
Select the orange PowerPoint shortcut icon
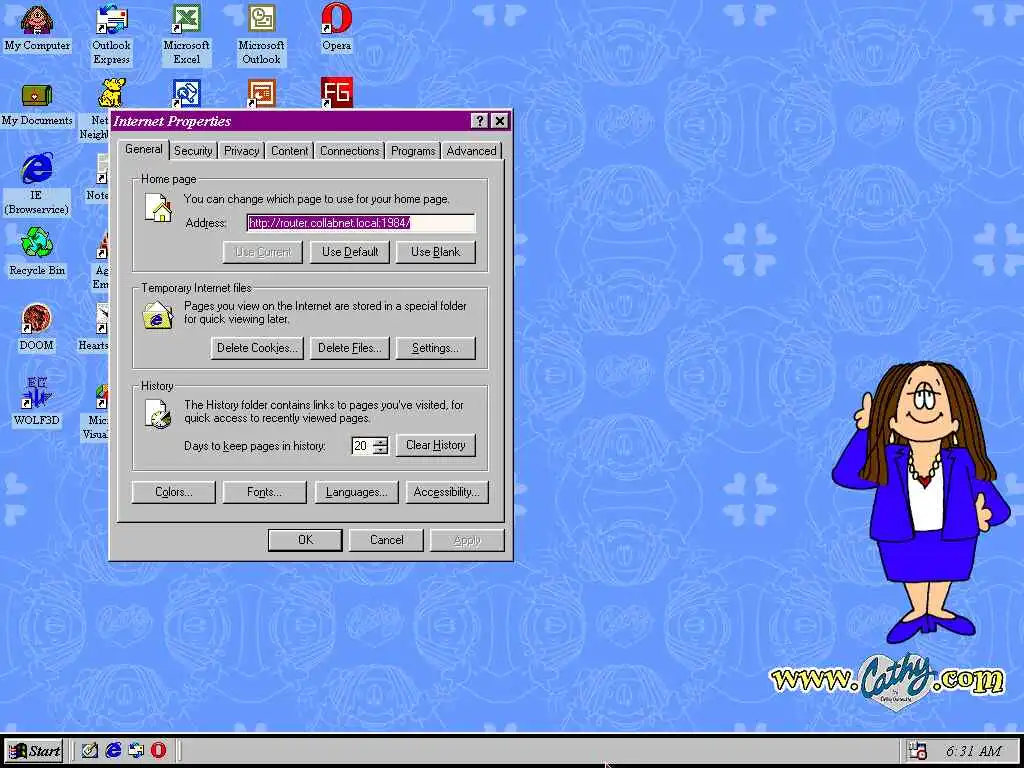(261, 94)
